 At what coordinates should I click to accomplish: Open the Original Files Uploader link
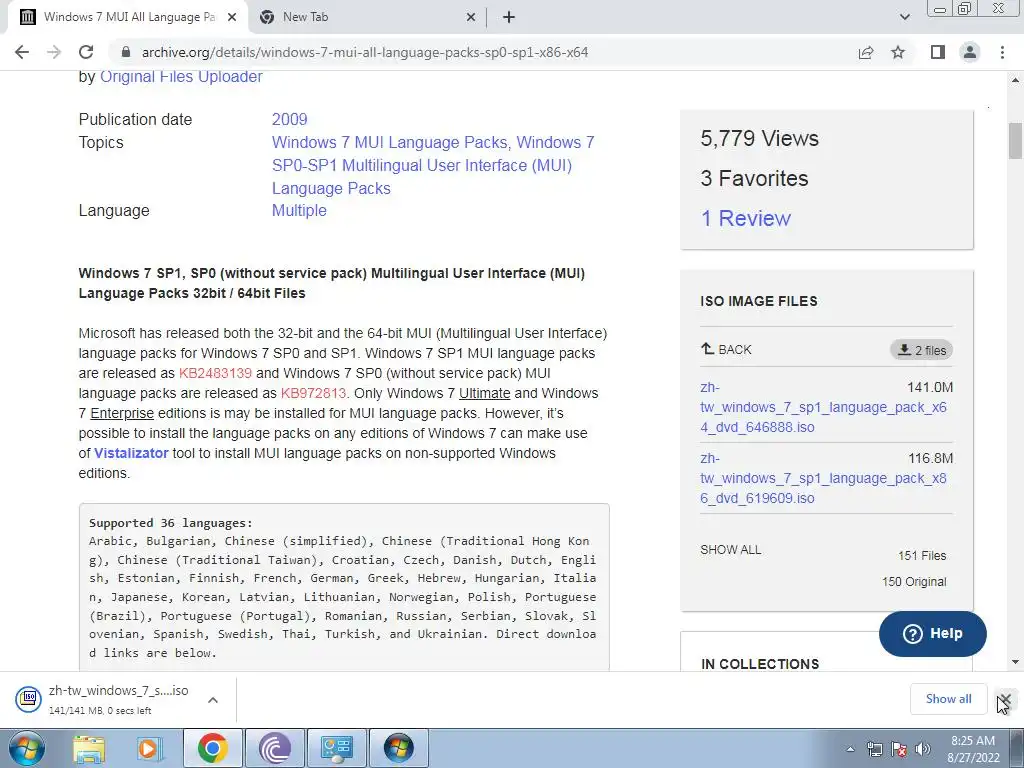(x=181, y=76)
